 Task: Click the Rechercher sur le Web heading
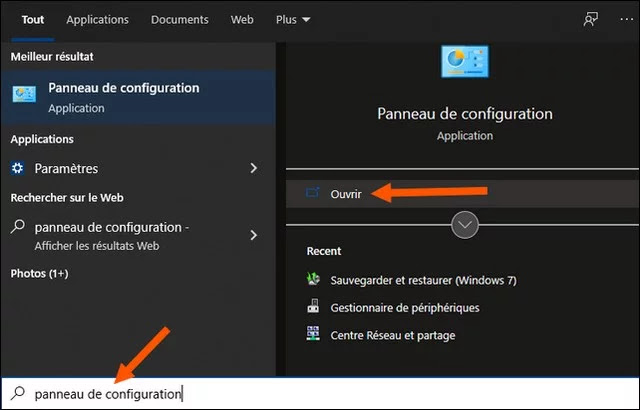pyautogui.click(x=67, y=197)
